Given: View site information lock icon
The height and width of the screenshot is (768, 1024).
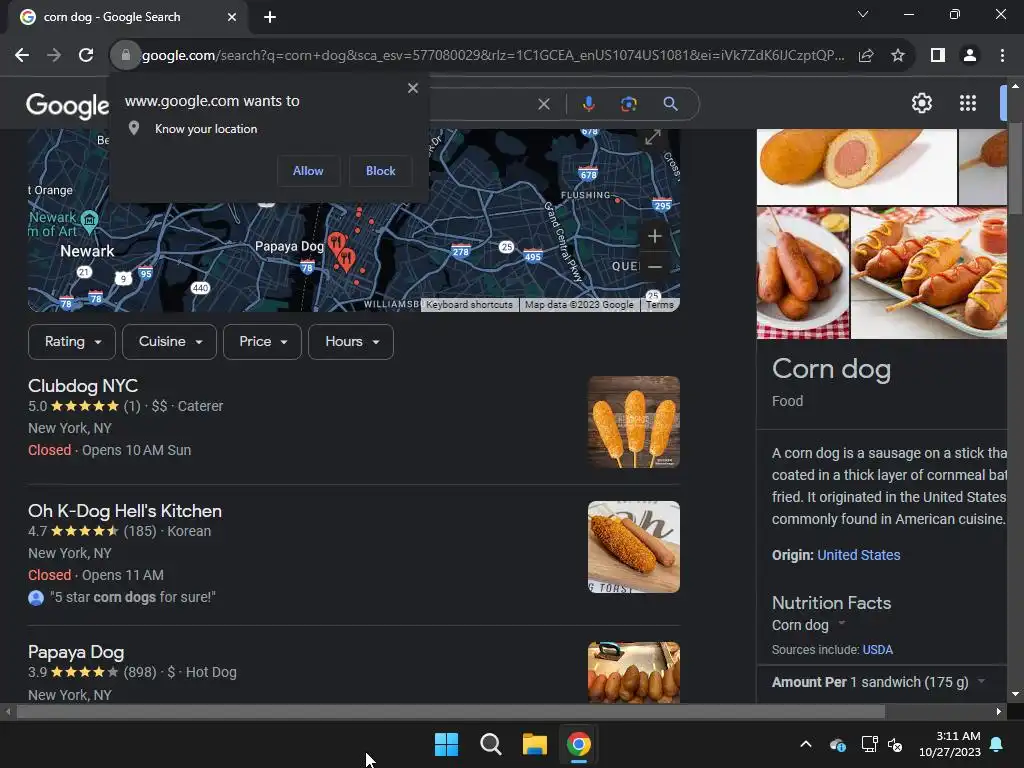Looking at the screenshot, I should click(x=125, y=56).
